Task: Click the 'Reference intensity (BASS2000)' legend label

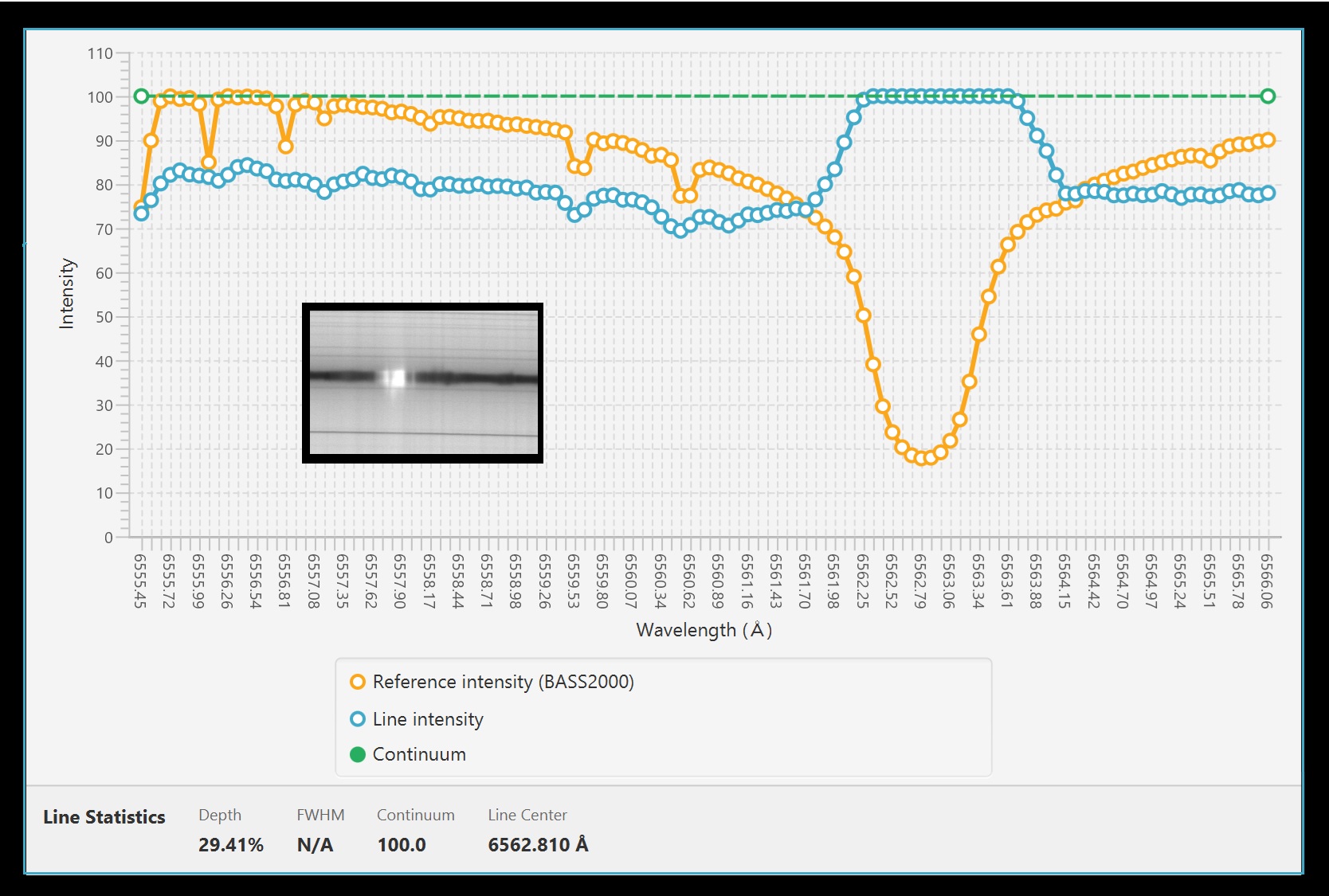Action: point(503,682)
